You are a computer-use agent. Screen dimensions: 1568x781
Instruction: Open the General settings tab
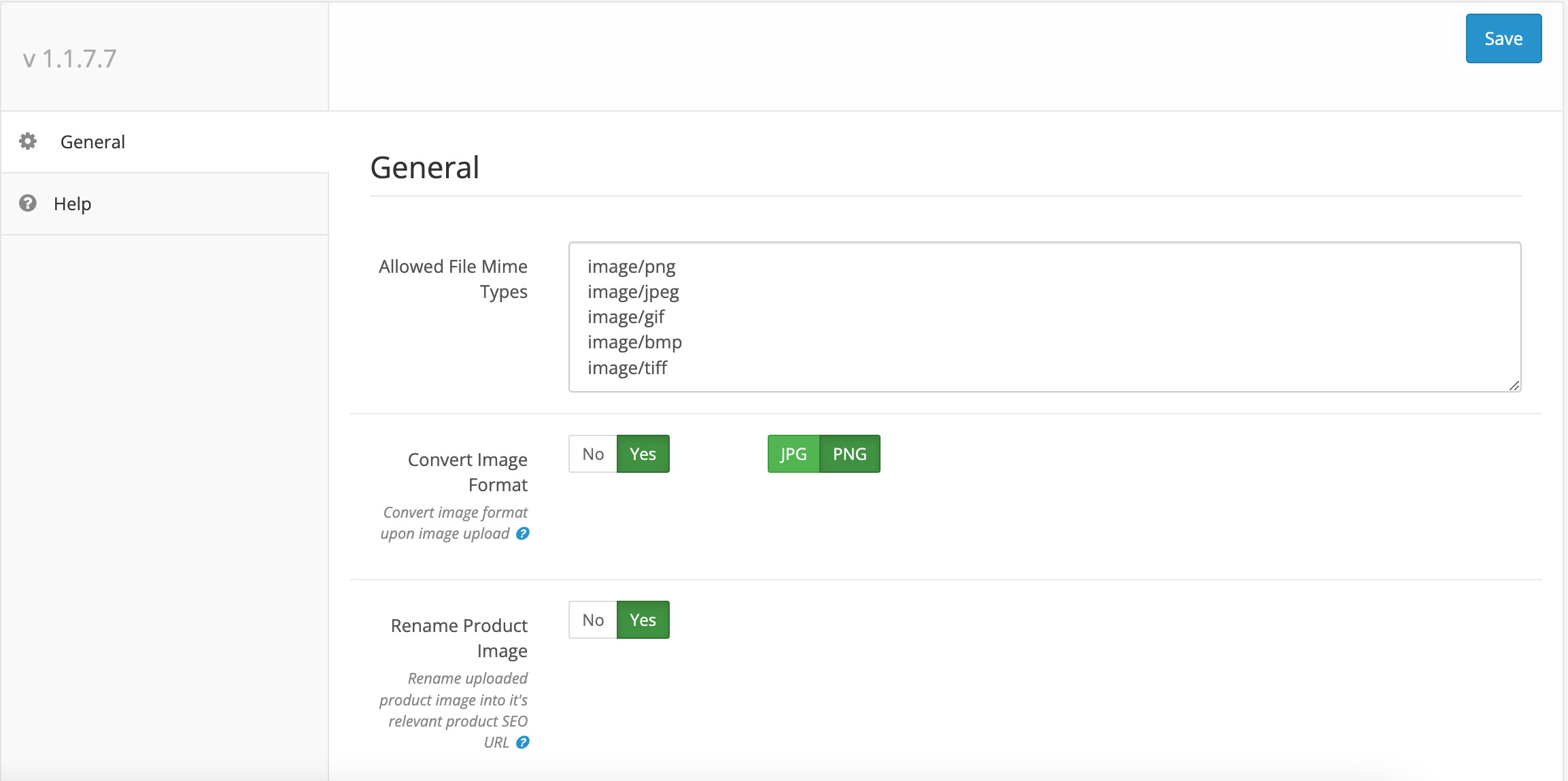point(92,142)
